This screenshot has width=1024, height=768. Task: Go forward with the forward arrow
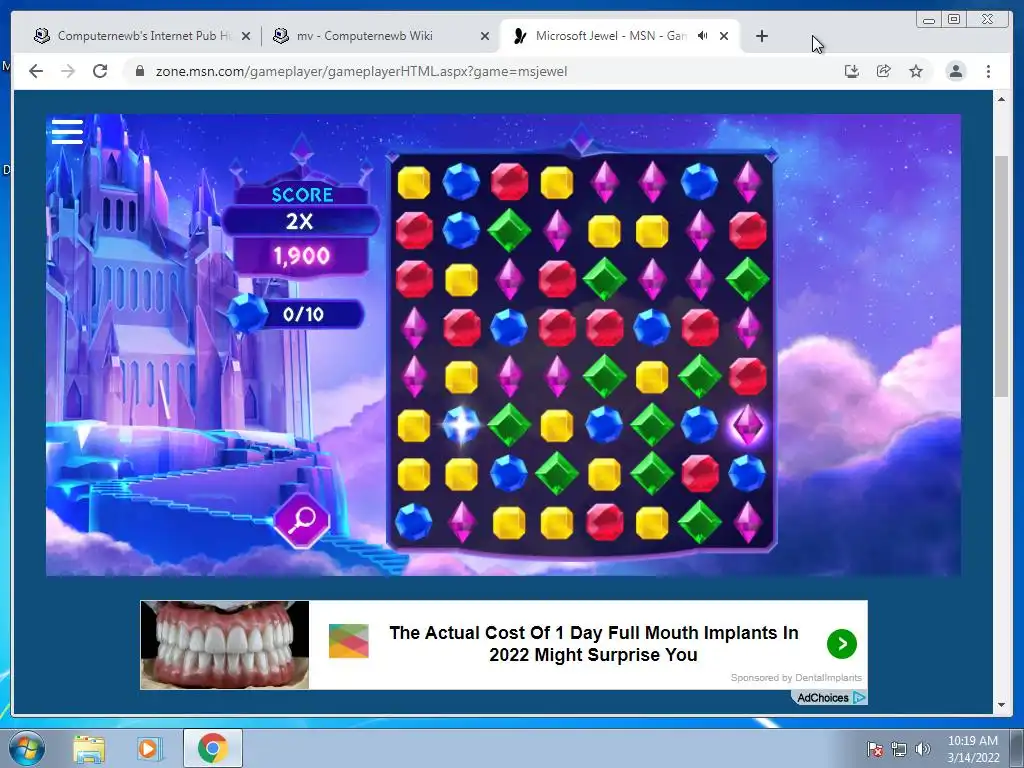point(68,71)
